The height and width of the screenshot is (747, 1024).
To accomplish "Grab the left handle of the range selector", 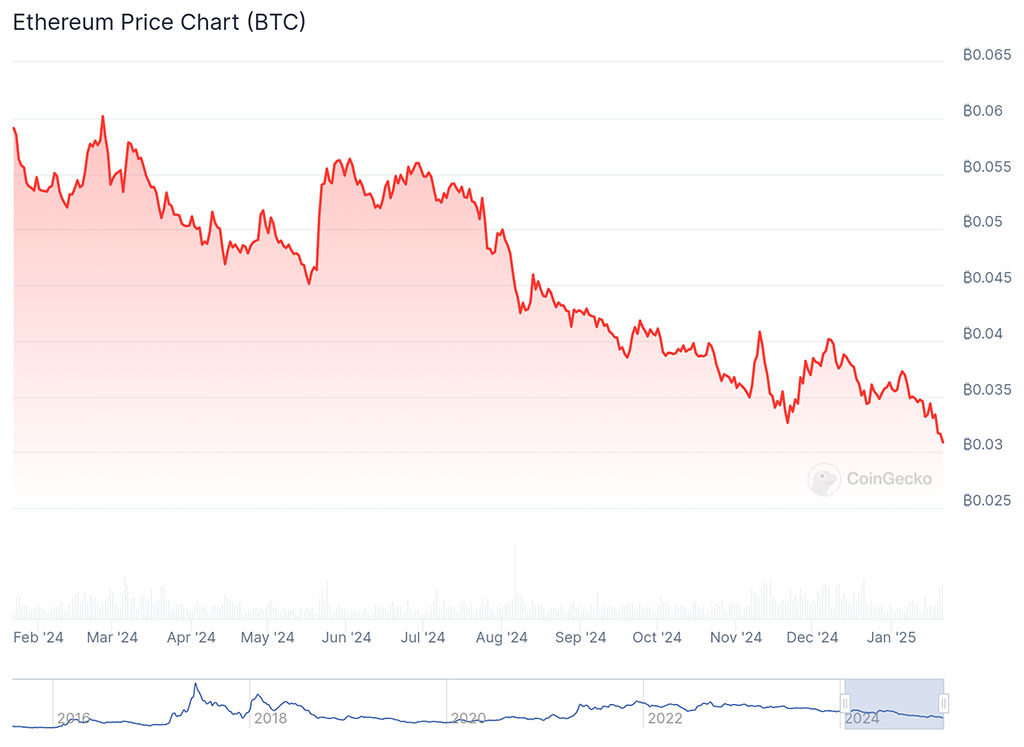I will click(845, 704).
